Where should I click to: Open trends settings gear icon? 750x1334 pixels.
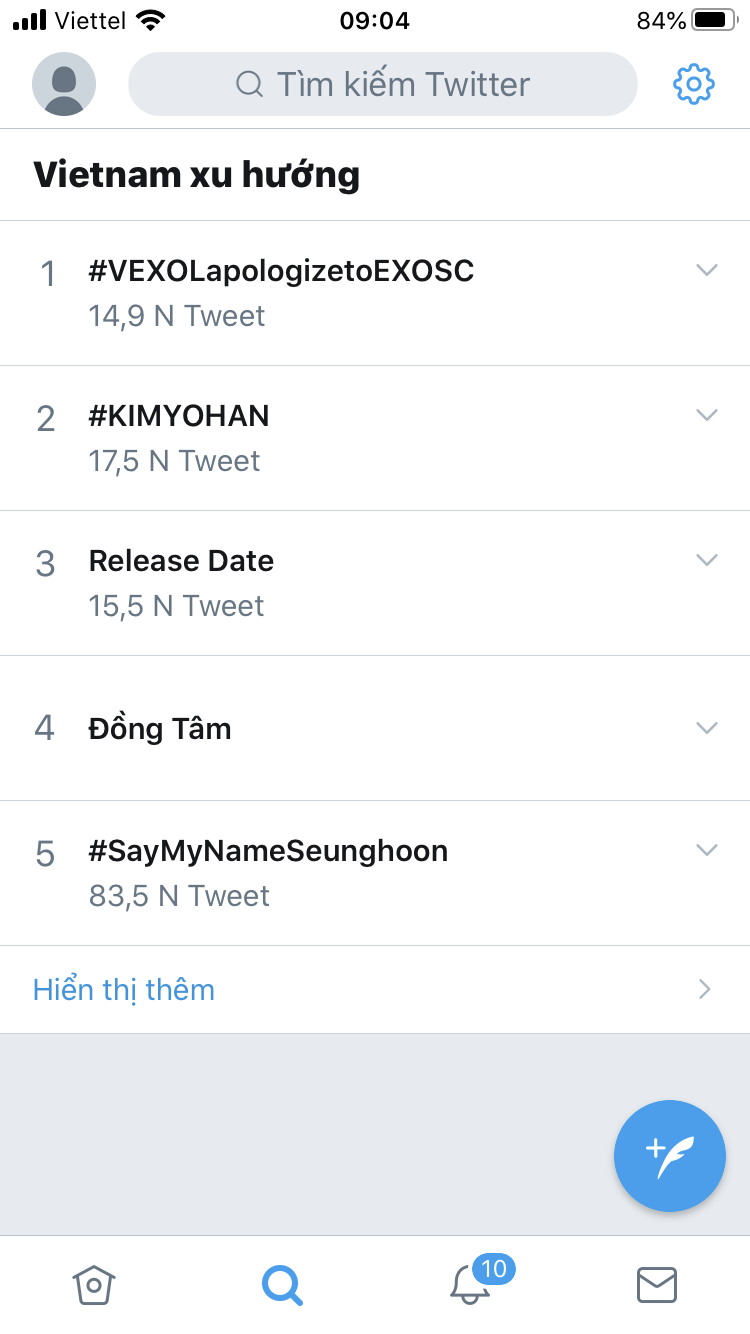(693, 84)
